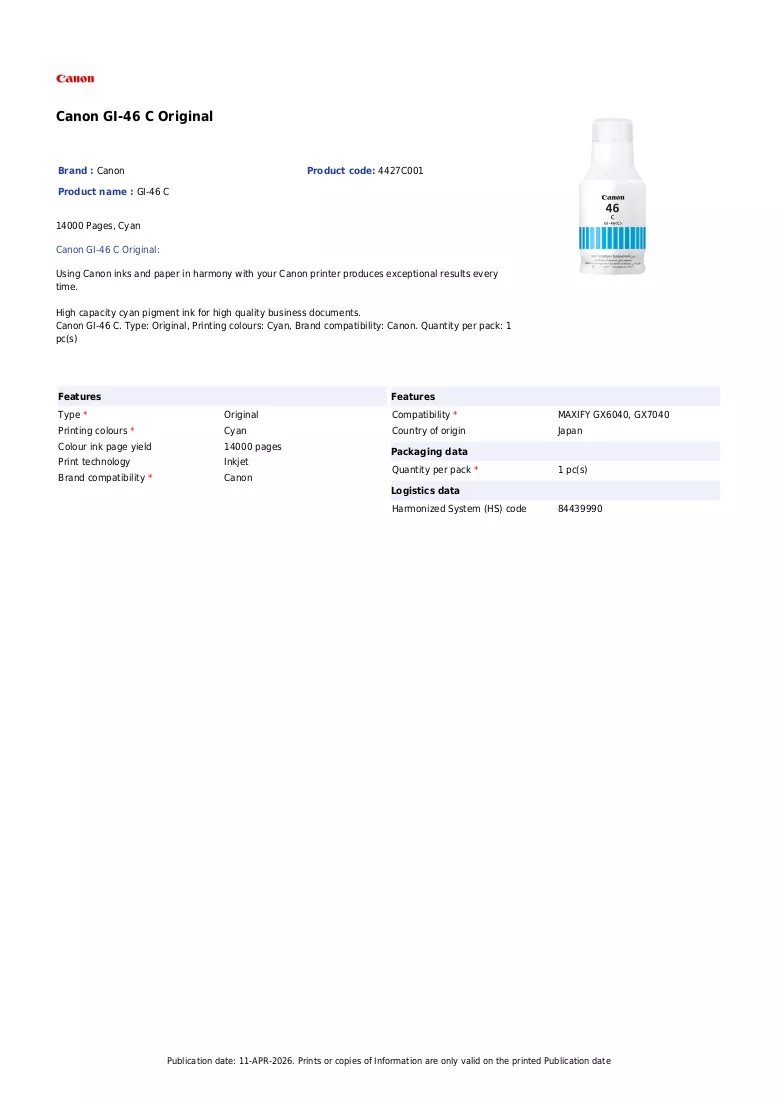
Task: Click the ink bottle product image
Action: point(612,196)
